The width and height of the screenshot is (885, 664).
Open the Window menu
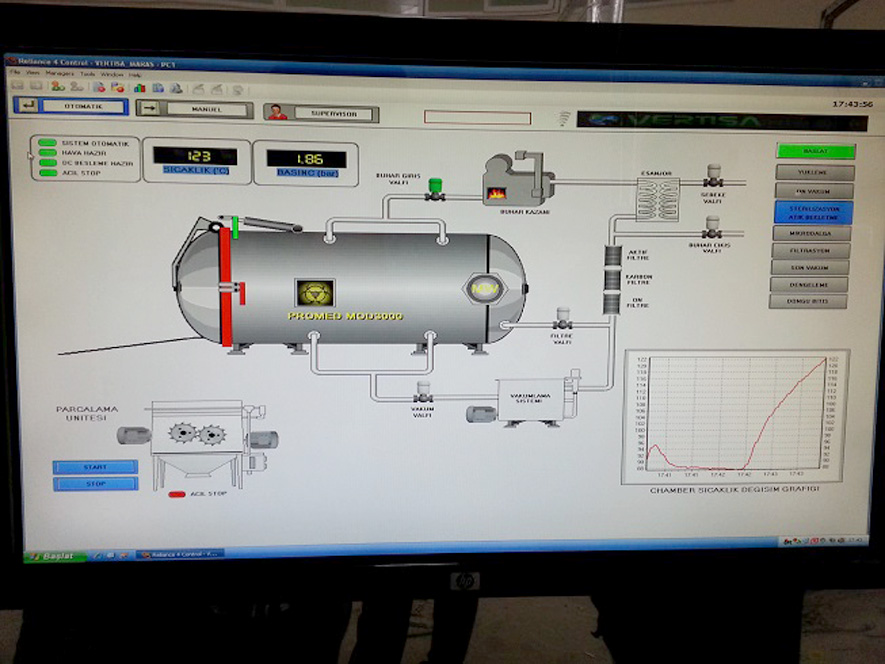[x=112, y=75]
